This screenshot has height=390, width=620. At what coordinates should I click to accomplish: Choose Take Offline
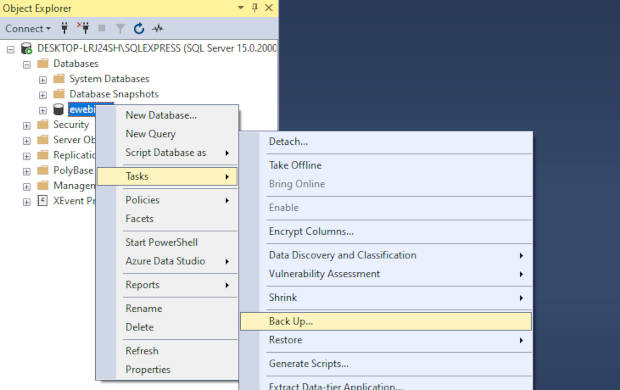tap(386, 165)
